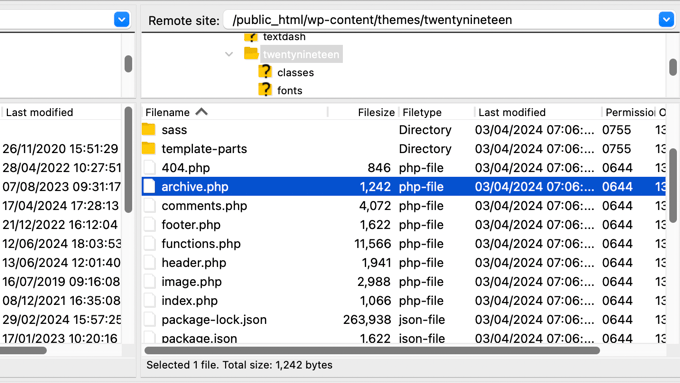This screenshot has width=680, height=383.
Task: Click the index.php file icon
Action: [150, 301]
